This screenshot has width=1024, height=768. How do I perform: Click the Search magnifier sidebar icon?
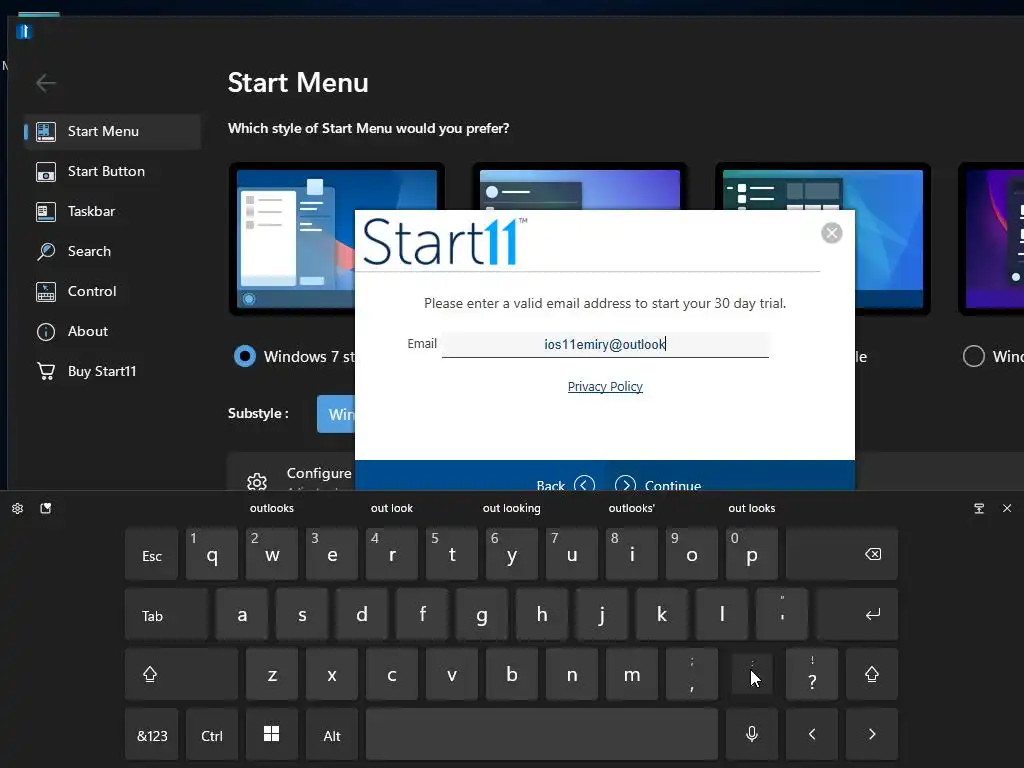click(46, 251)
